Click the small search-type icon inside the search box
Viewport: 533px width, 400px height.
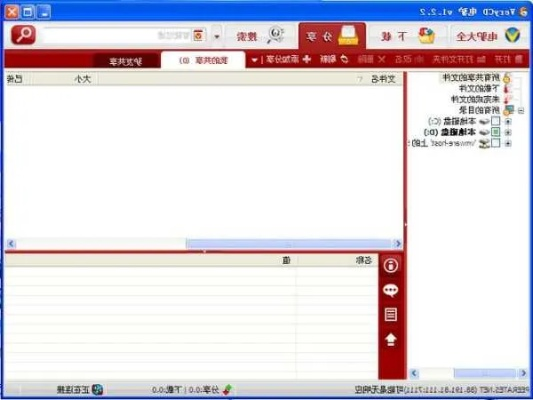pos(198,35)
